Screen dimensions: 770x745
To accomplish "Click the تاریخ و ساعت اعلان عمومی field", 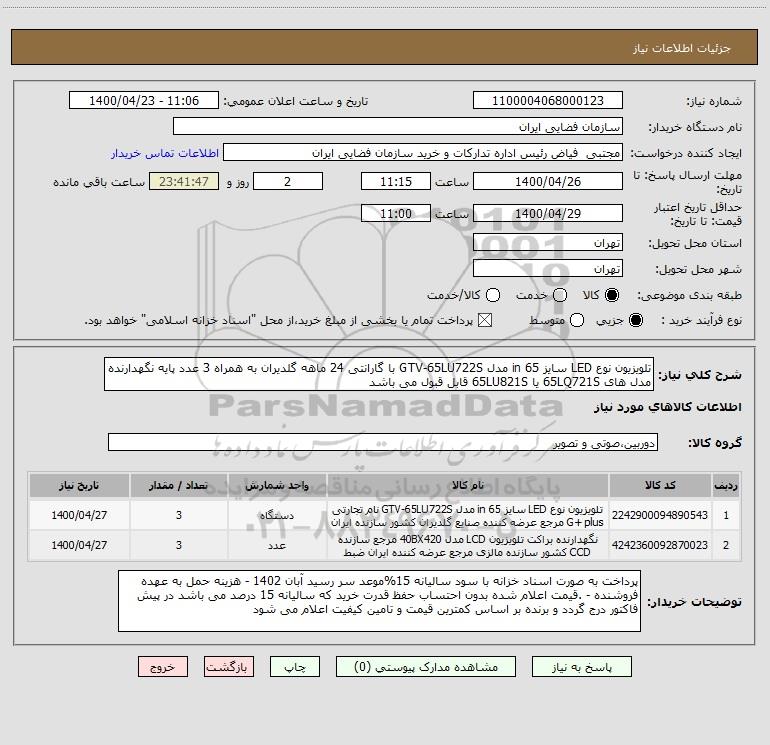I will pyautogui.click(x=144, y=101).
